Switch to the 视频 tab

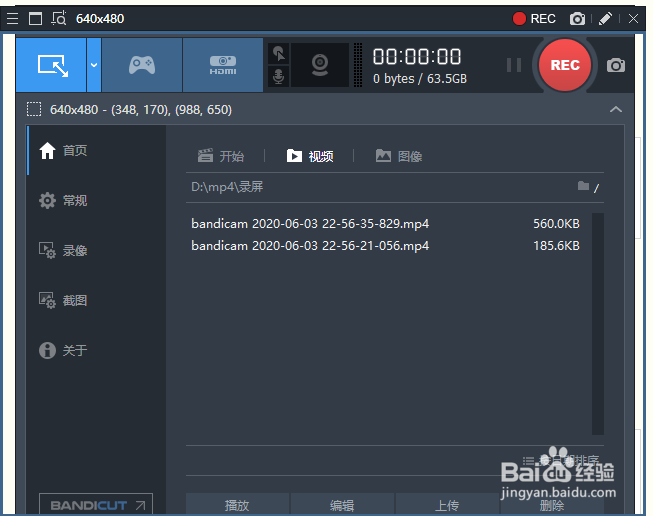pos(310,156)
